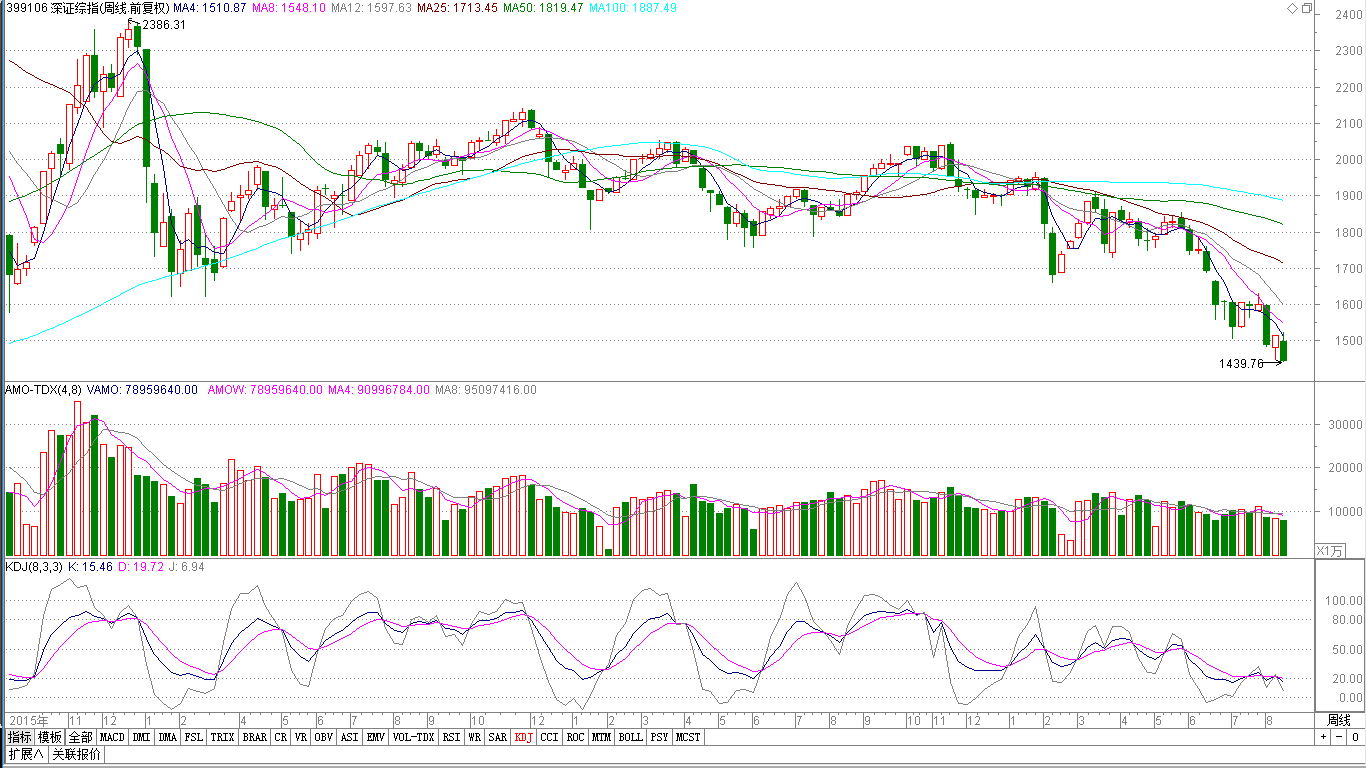The image size is (1366, 768).
Task: Select the ROC indicator tab
Action: (575, 737)
